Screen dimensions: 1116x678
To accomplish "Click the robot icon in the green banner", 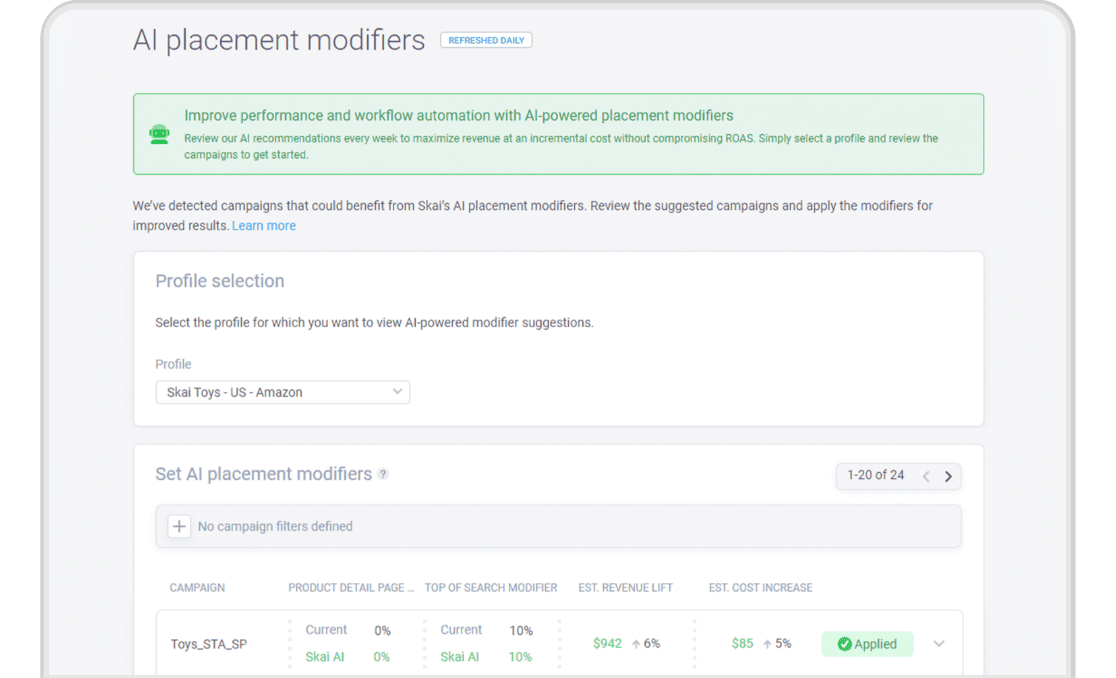I will tap(159, 134).
